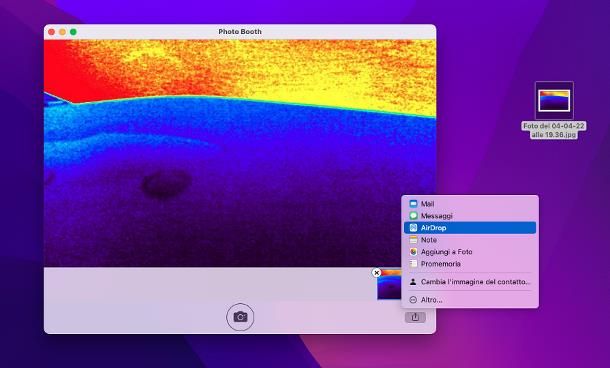Select the captured photo thumbnail in the strip
This screenshot has height=368, width=610.
pos(389,285)
